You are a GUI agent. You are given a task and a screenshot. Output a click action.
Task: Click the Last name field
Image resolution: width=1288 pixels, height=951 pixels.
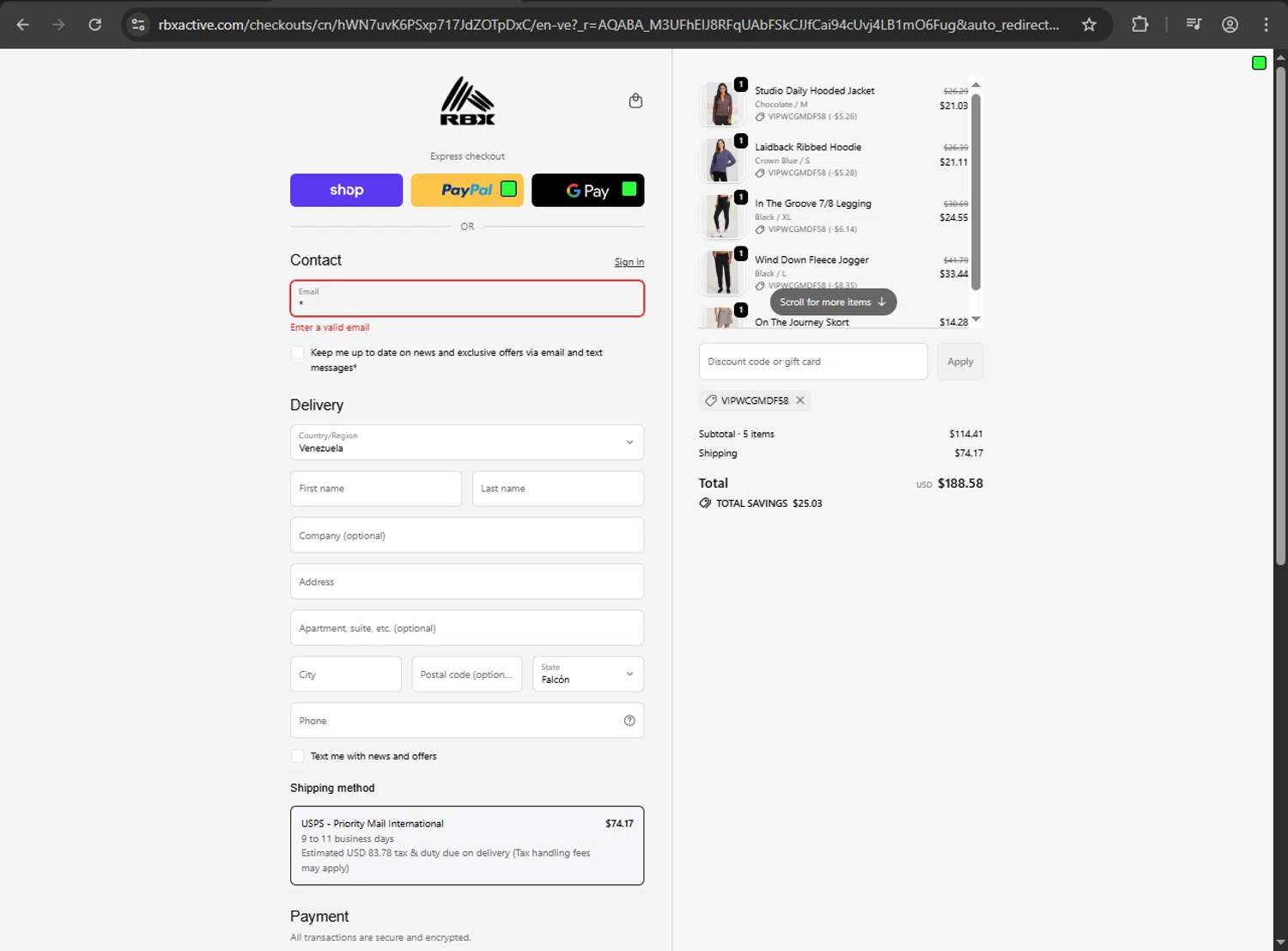pyautogui.click(x=558, y=489)
